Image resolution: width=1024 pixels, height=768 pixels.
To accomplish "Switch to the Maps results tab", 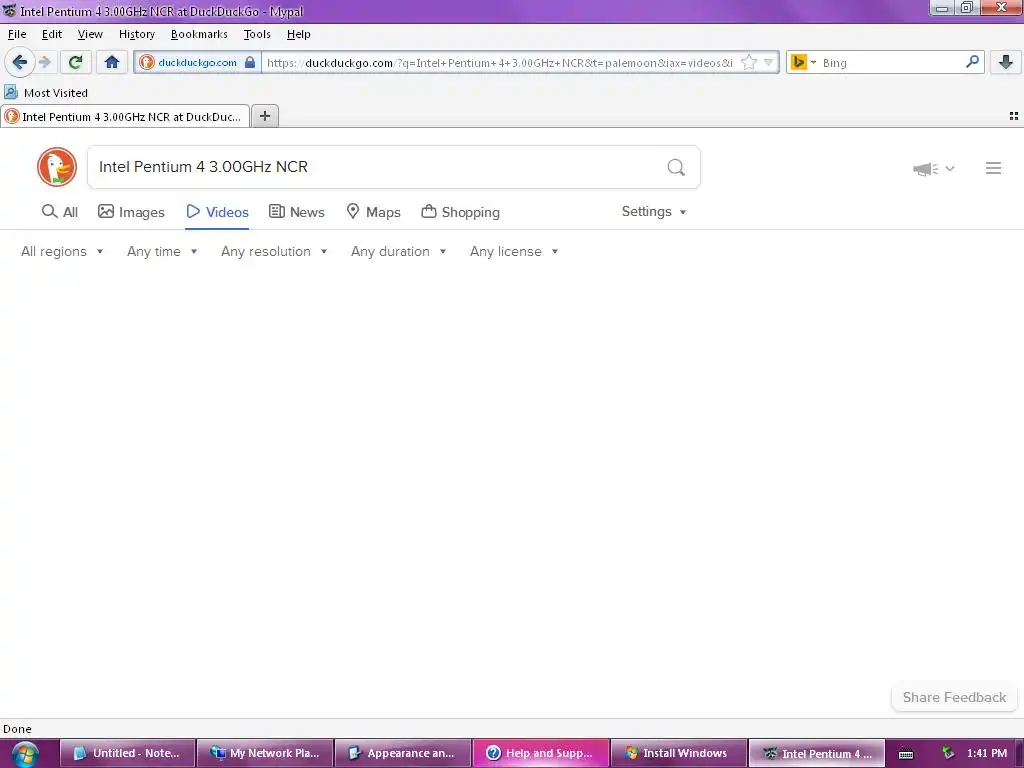I will [x=373, y=212].
